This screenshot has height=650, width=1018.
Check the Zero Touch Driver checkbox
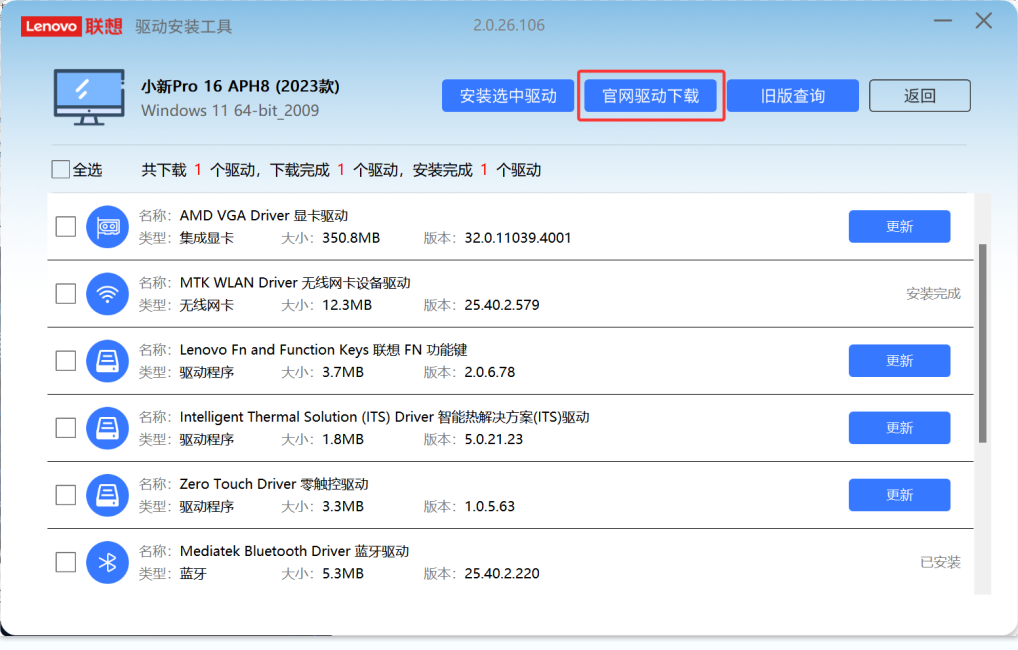[x=66, y=495]
